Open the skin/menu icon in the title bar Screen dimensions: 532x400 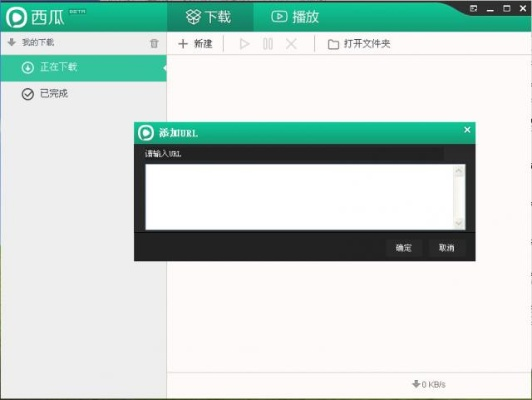coord(473,8)
